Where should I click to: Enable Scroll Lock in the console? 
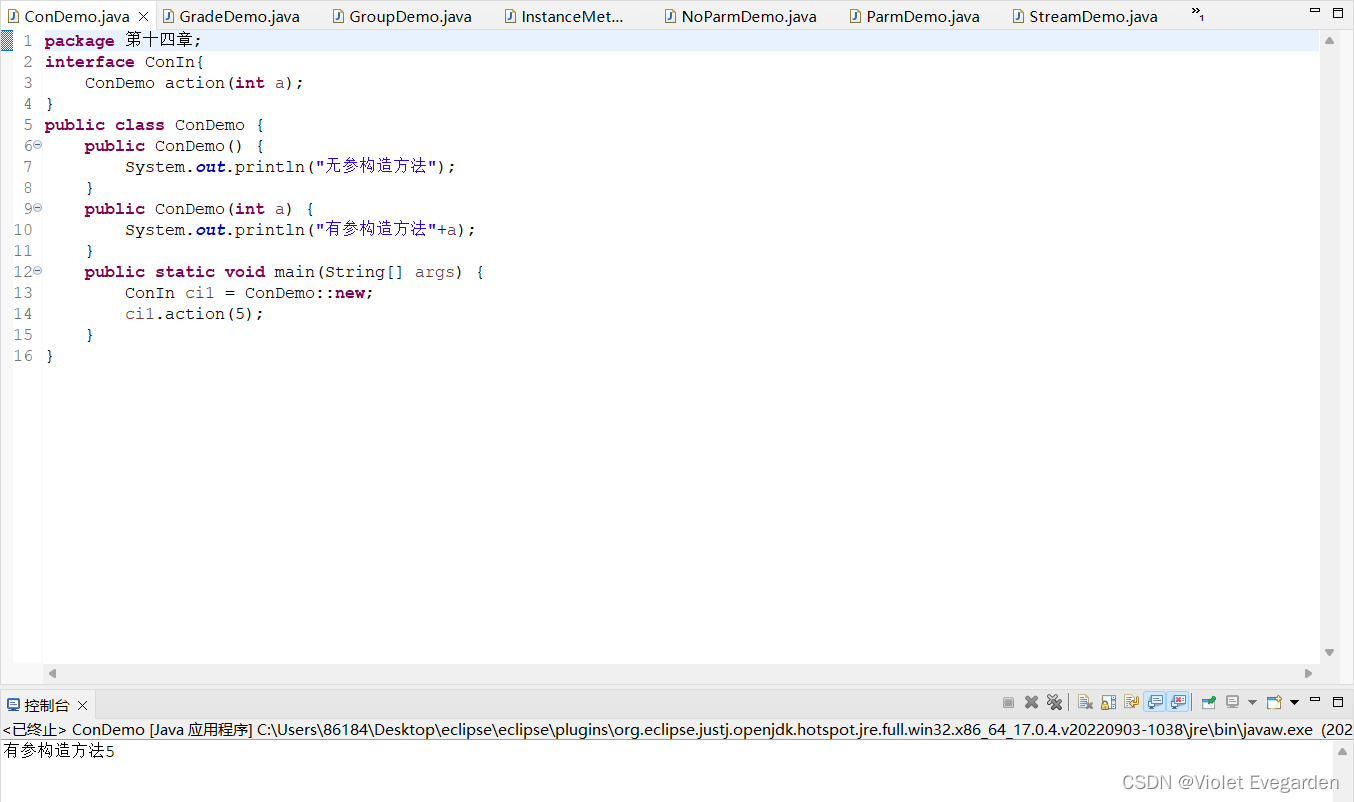(x=1107, y=701)
